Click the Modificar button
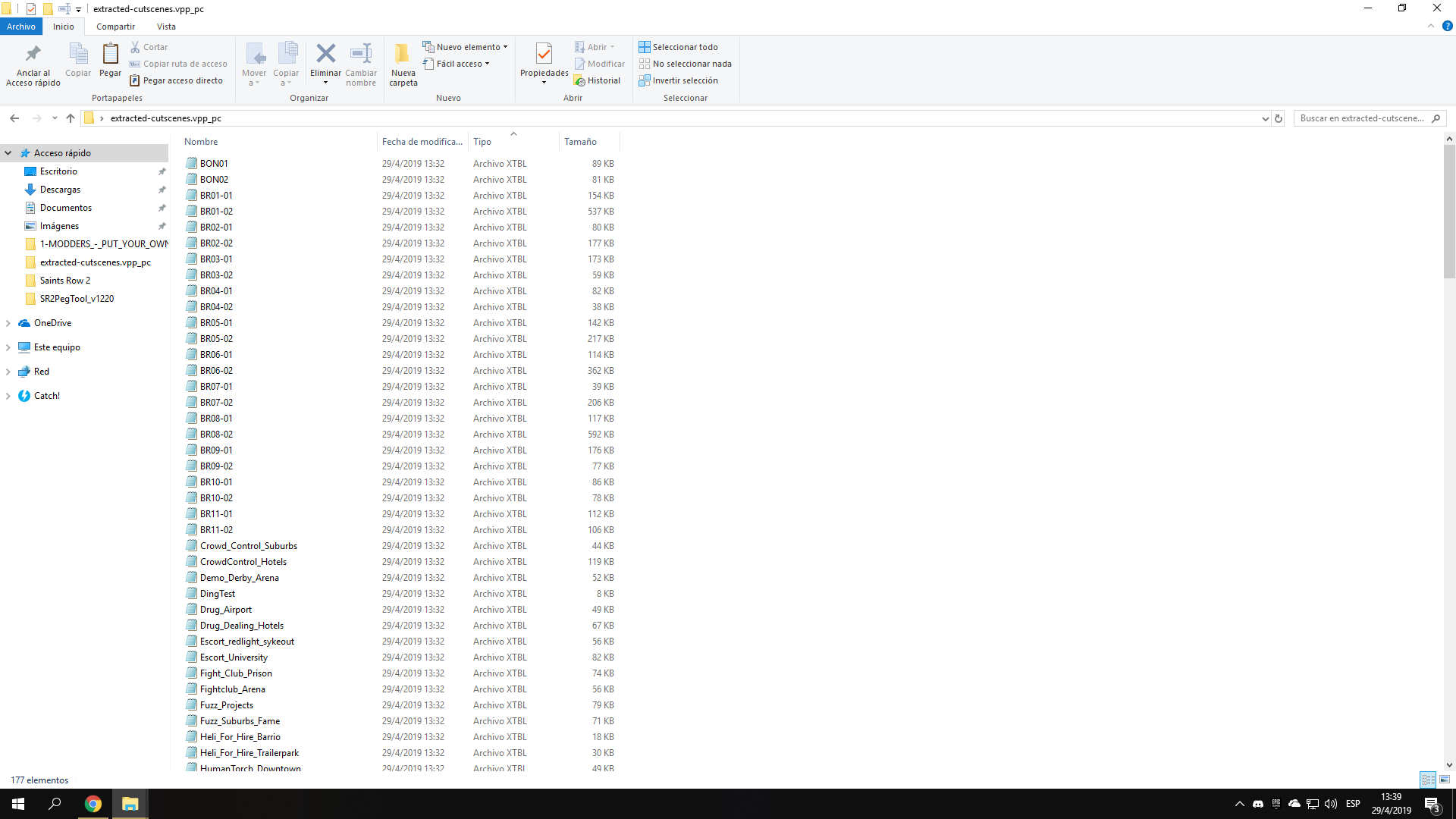The width and height of the screenshot is (1456, 819). [600, 64]
